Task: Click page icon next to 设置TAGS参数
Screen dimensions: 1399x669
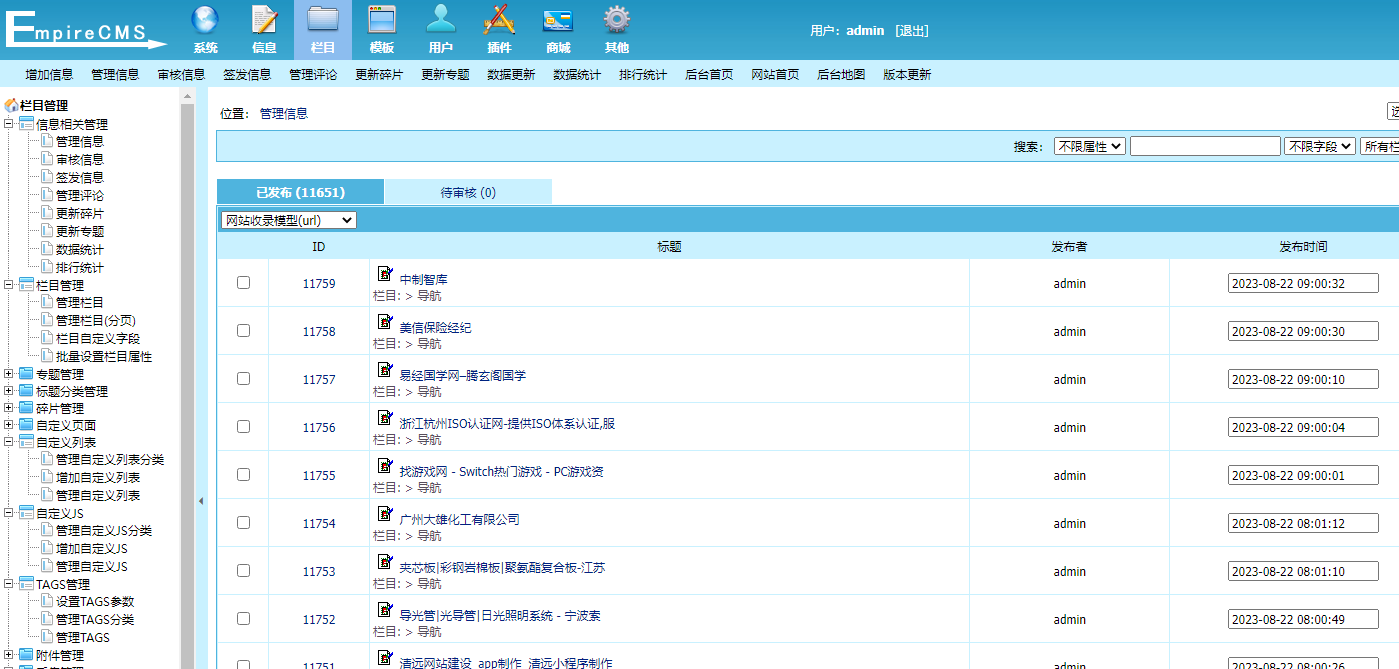Action: coord(46,601)
